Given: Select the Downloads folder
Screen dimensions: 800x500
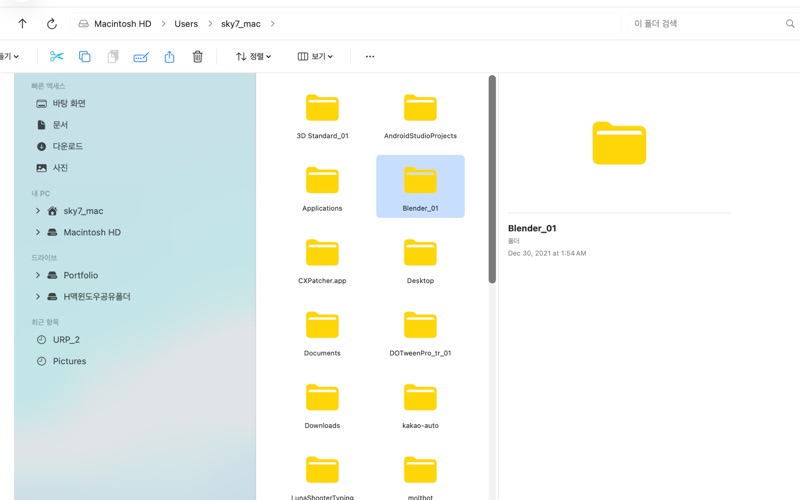Looking at the screenshot, I should (x=322, y=405).
